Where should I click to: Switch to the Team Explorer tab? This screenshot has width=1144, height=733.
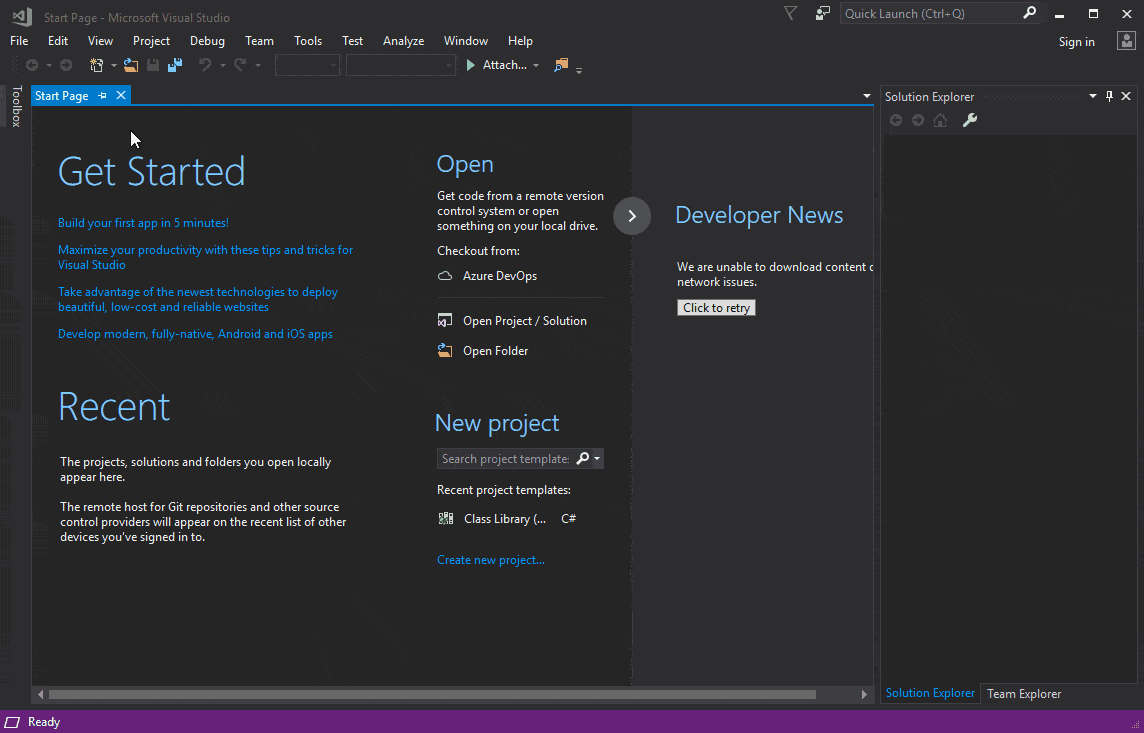[1024, 694]
